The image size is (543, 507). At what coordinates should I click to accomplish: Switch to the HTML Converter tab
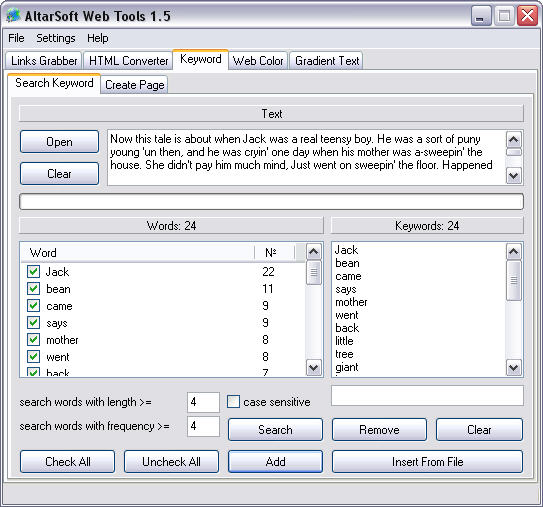coord(128,61)
